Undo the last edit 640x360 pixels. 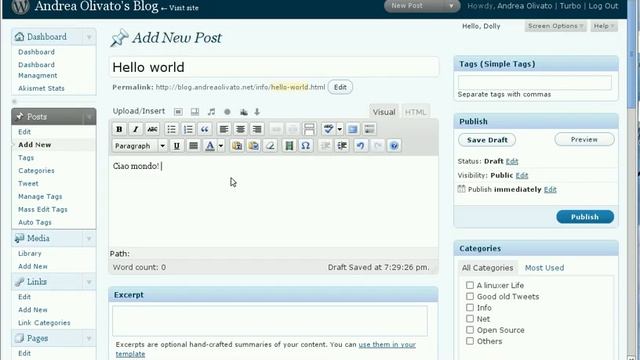click(x=360, y=146)
